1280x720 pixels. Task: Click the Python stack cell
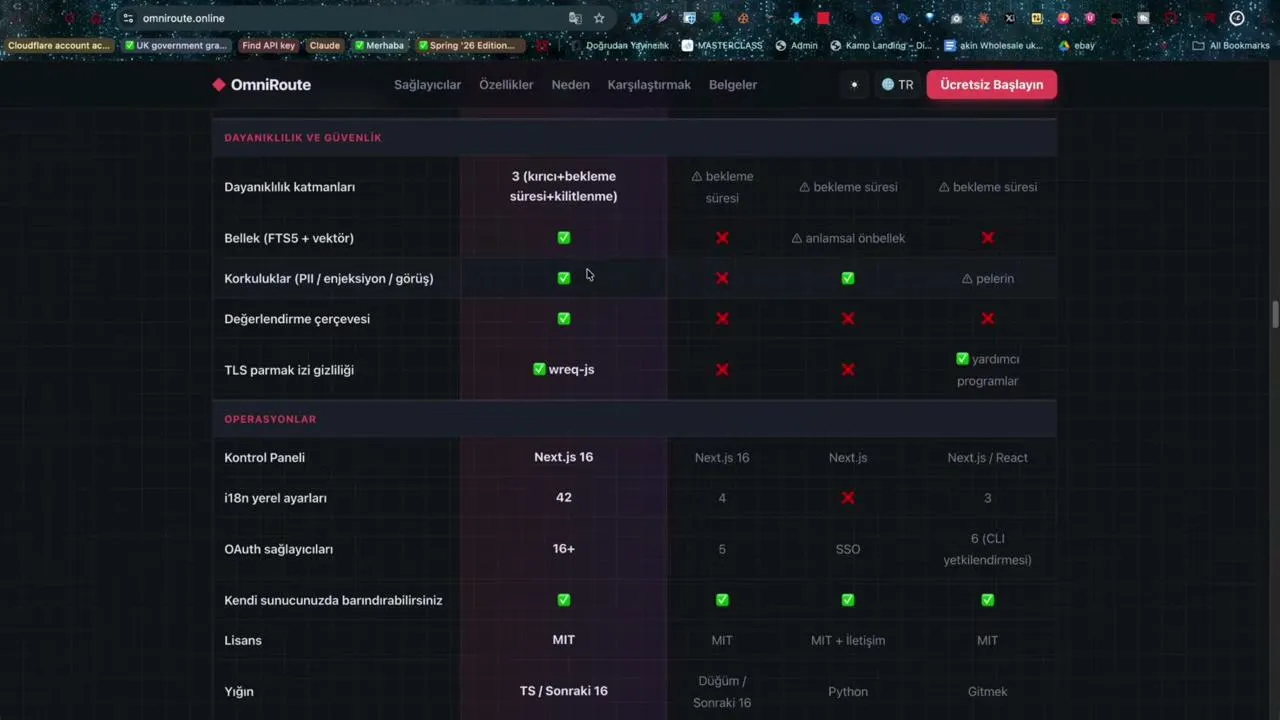pyautogui.click(x=848, y=692)
